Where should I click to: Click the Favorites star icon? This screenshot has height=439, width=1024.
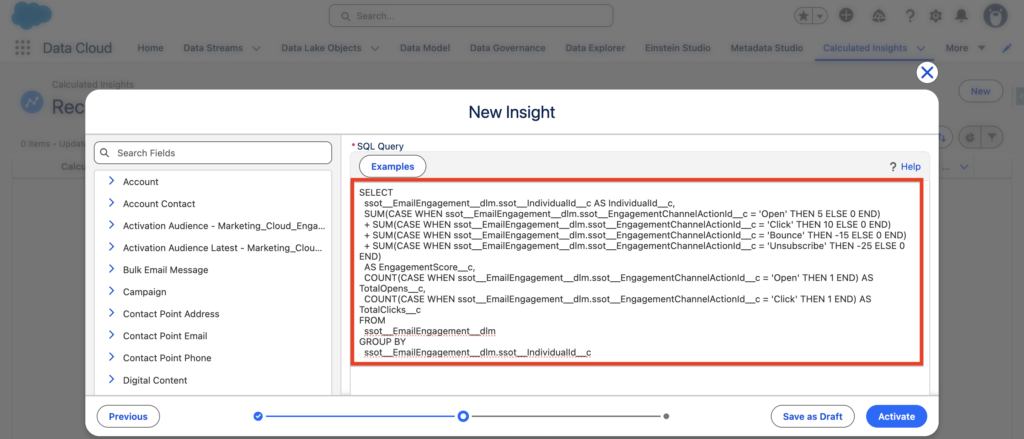pos(803,16)
